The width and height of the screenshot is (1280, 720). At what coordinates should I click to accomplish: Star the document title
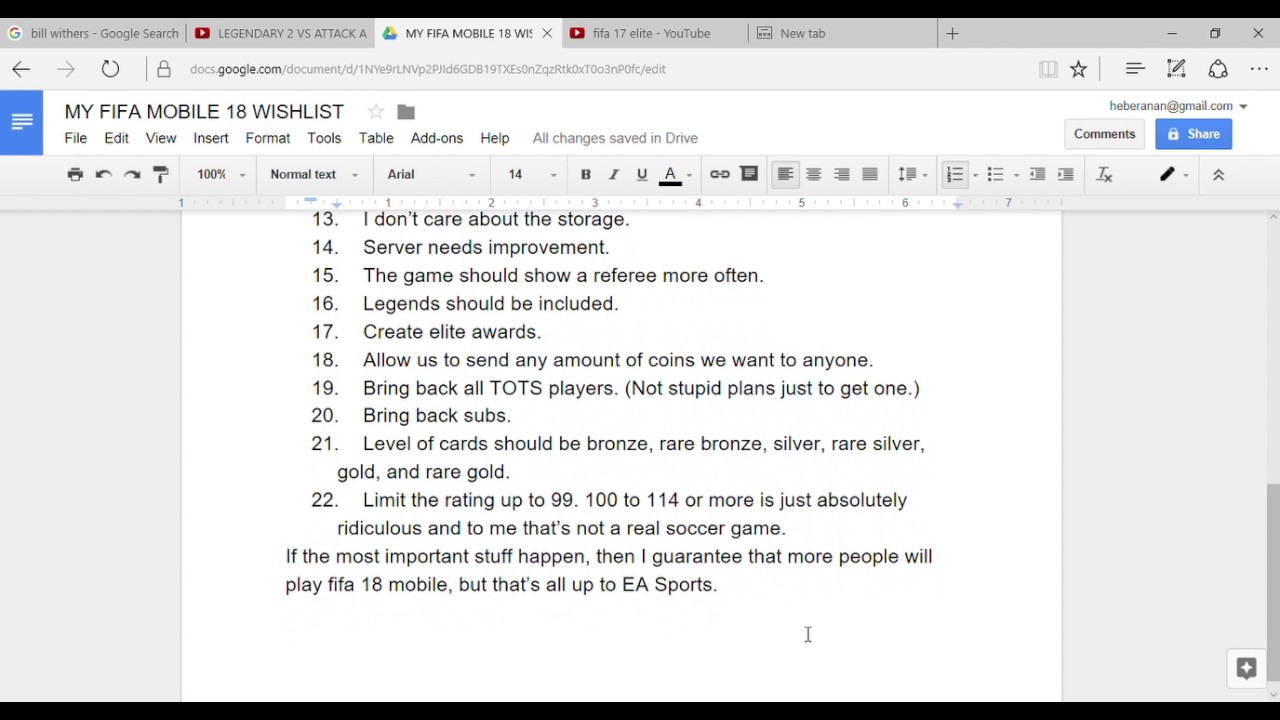click(x=375, y=112)
